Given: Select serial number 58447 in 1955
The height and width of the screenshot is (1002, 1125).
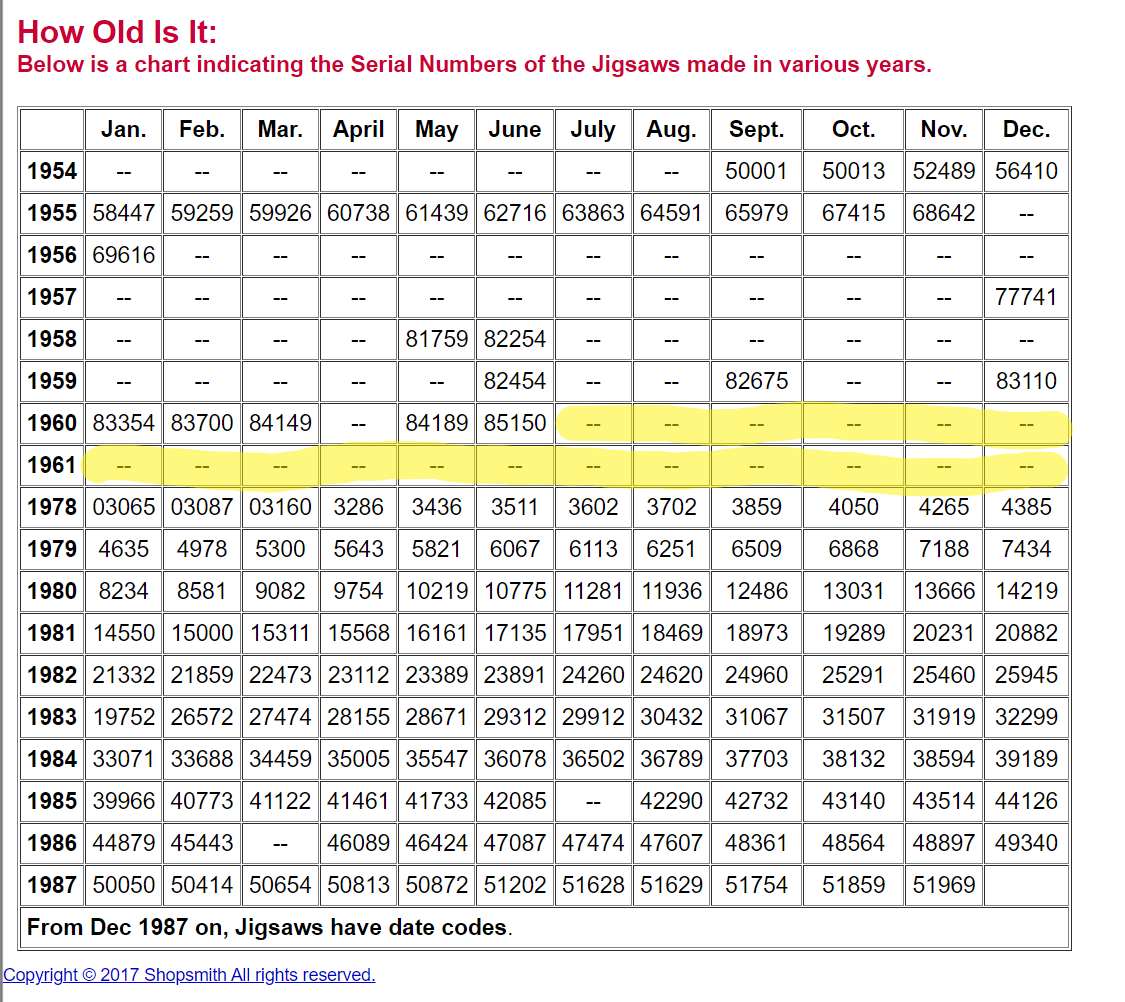Looking at the screenshot, I should (123, 213).
